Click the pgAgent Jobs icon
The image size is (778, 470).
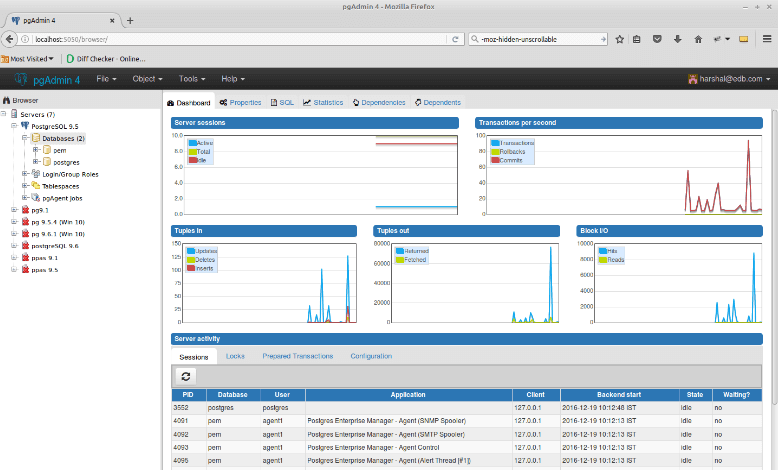coord(36,198)
